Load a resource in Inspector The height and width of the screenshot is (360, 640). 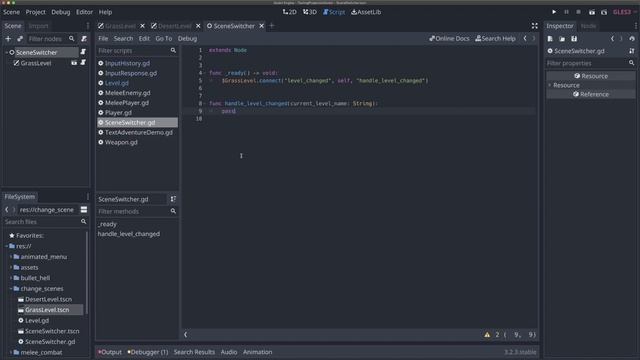(562, 39)
